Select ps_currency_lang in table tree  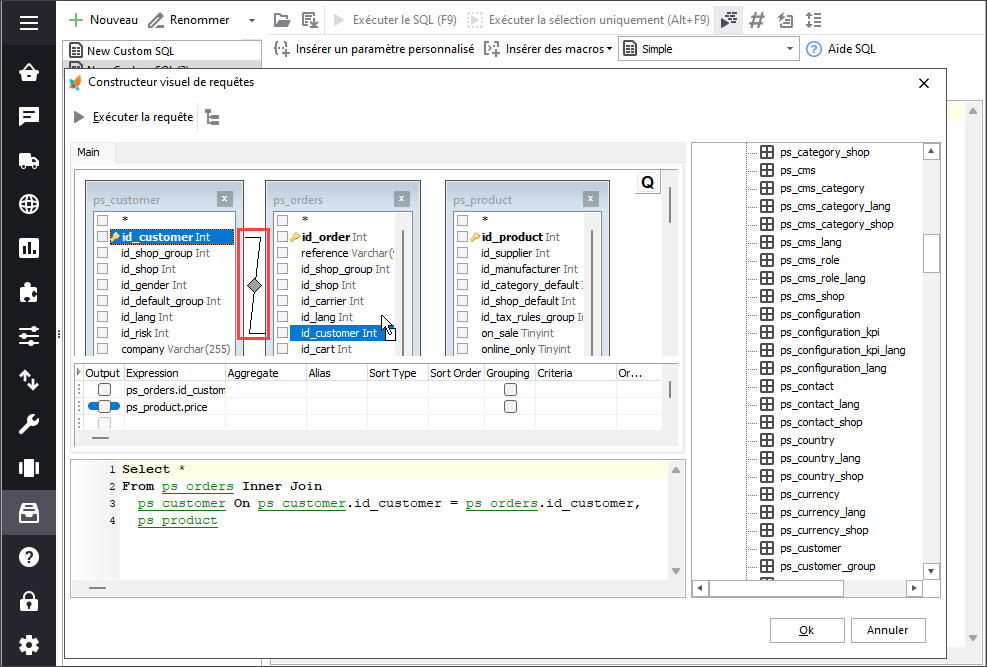(x=822, y=512)
